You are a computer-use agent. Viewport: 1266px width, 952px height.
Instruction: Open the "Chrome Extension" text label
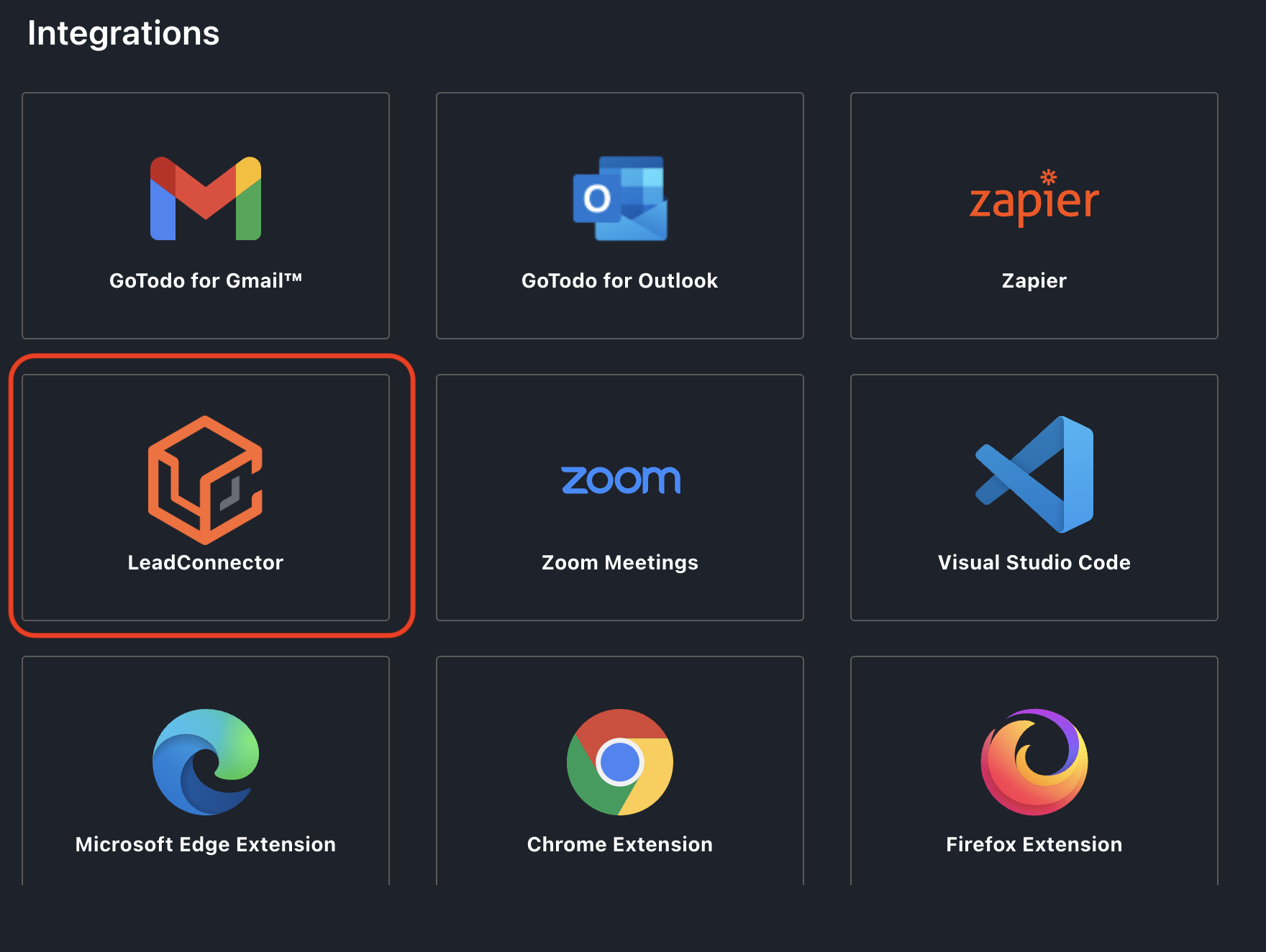pos(620,844)
